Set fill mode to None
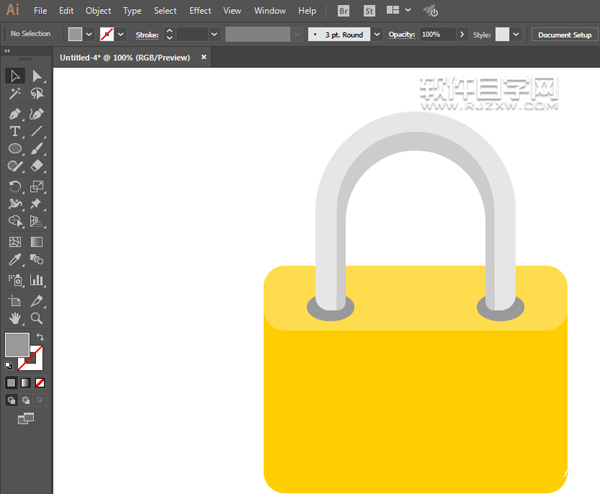 (40, 383)
